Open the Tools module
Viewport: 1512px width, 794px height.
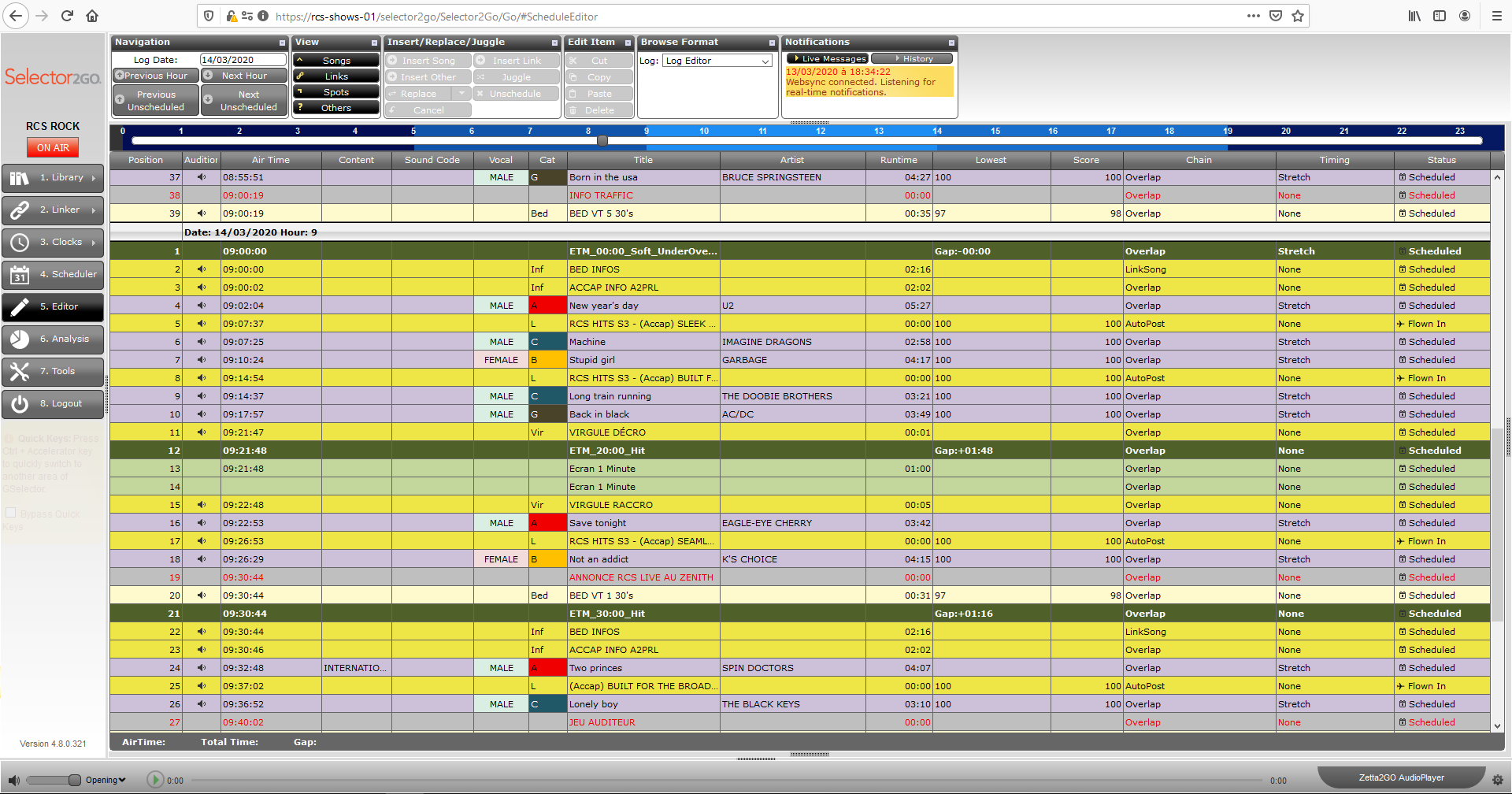pyautogui.click(x=53, y=371)
